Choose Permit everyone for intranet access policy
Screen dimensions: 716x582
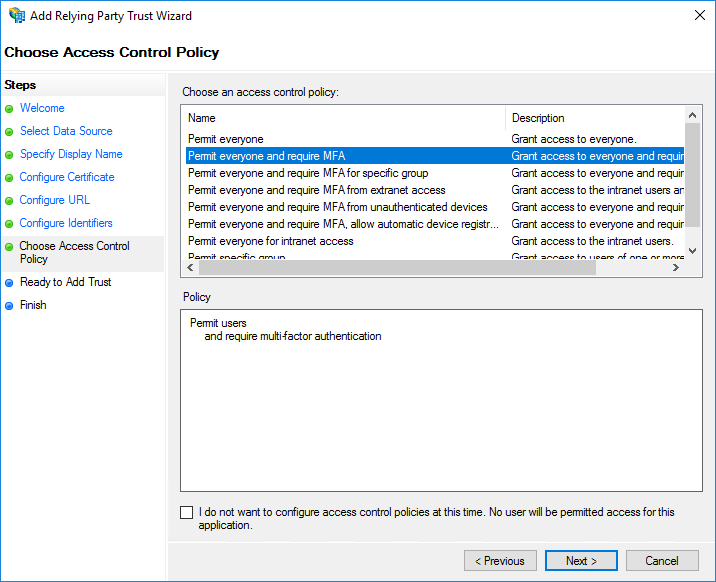(x=270, y=241)
